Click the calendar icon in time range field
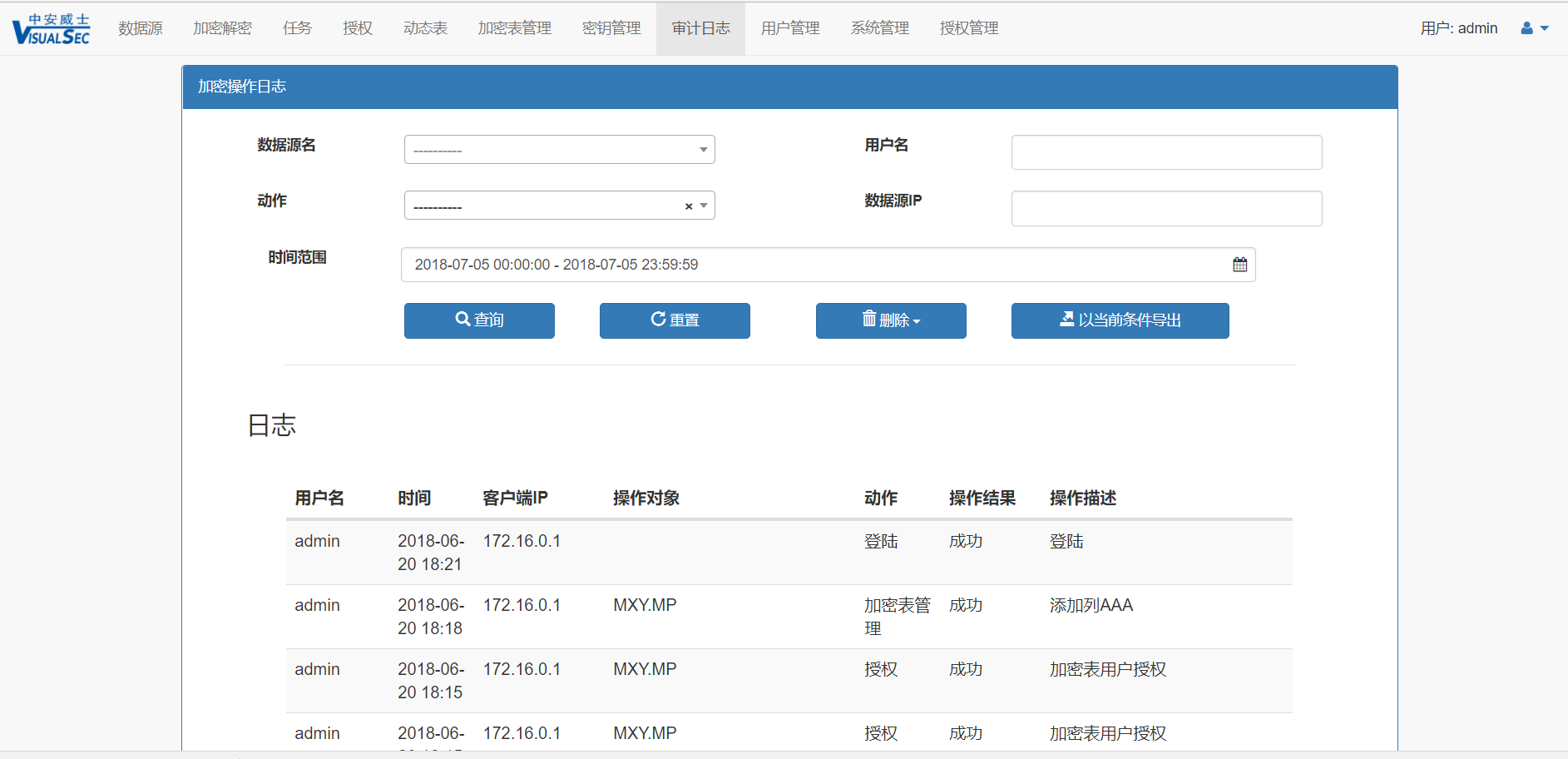The image size is (1568, 759). (x=1239, y=265)
